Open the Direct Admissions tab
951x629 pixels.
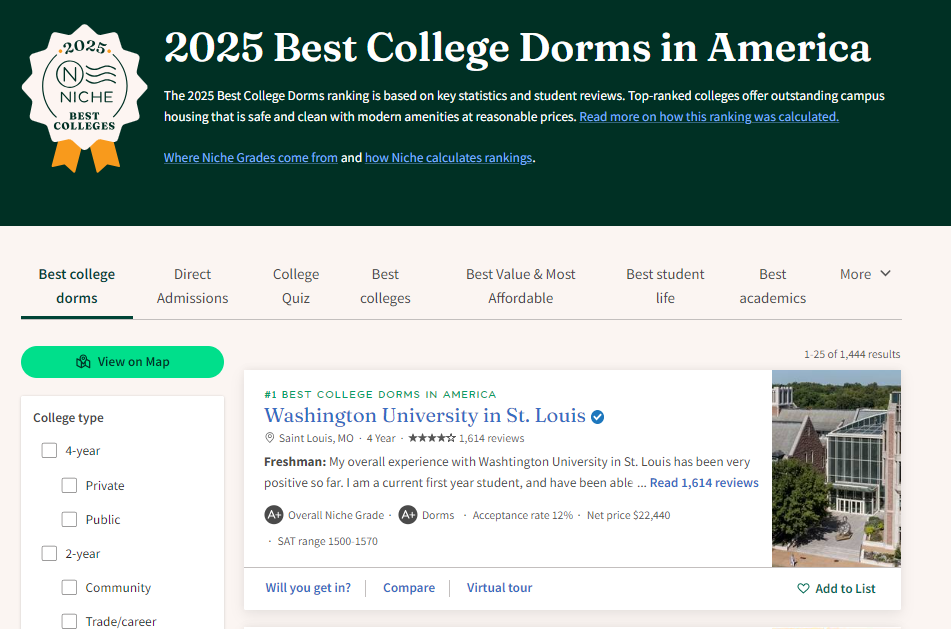(x=192, y=286)
